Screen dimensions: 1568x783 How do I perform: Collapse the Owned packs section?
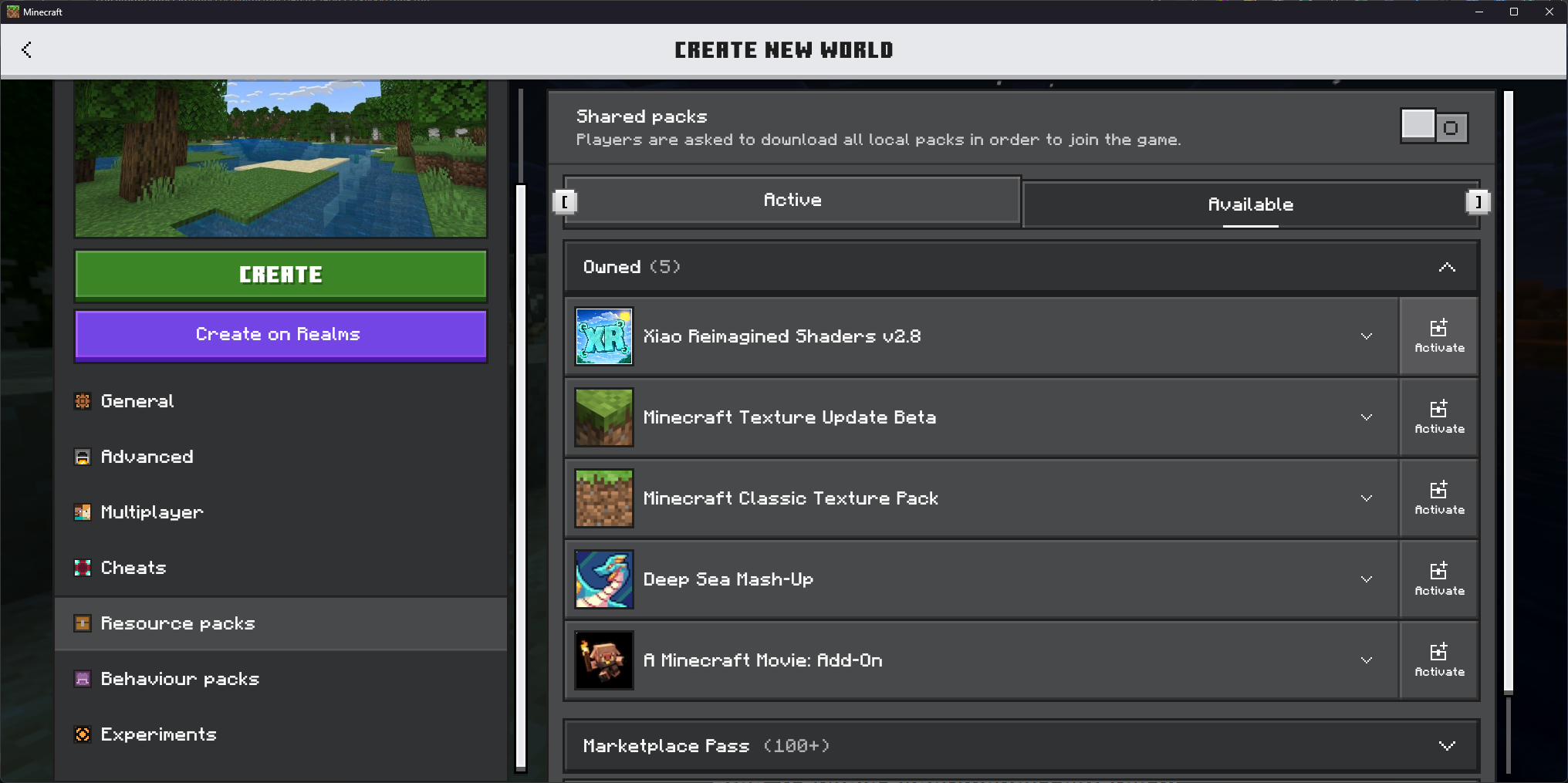coord(1447,267)
